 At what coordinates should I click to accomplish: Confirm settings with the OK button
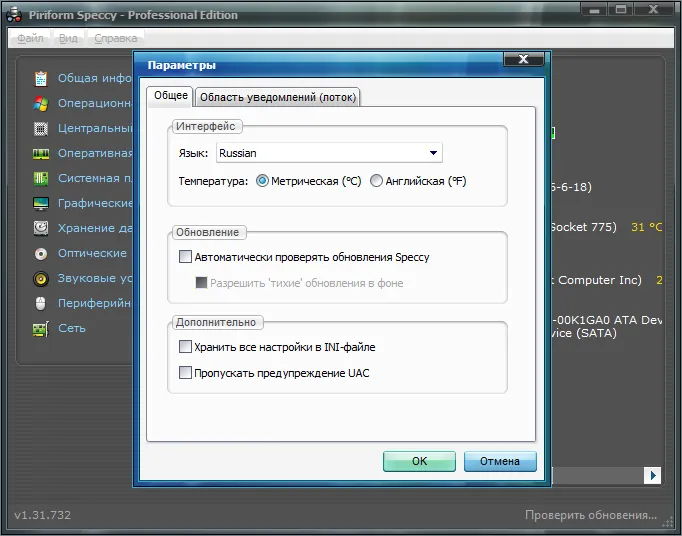419,461
